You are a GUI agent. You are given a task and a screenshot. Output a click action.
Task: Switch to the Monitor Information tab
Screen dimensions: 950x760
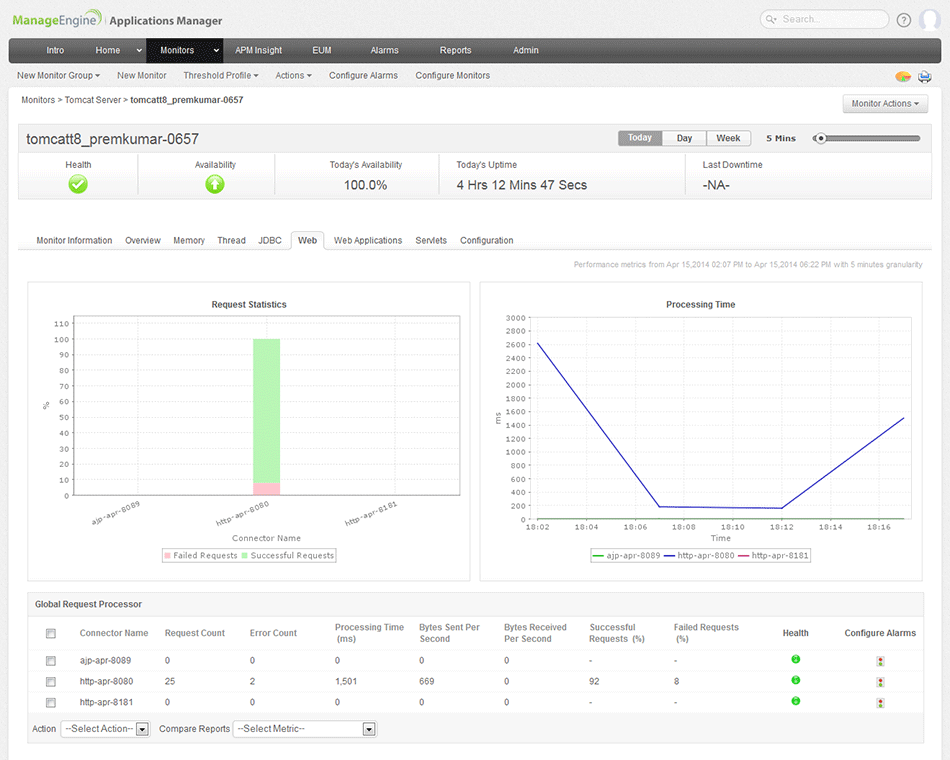[74, 241]
